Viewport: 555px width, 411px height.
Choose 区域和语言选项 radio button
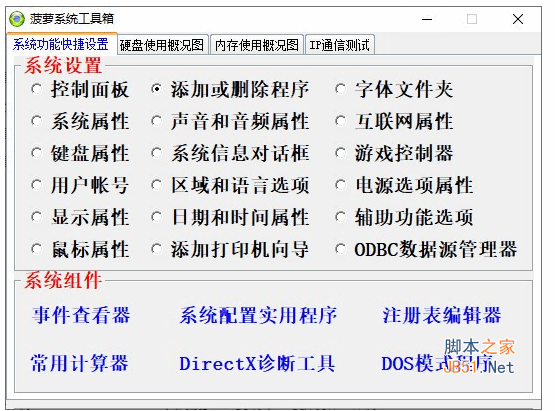pos(156,185)
